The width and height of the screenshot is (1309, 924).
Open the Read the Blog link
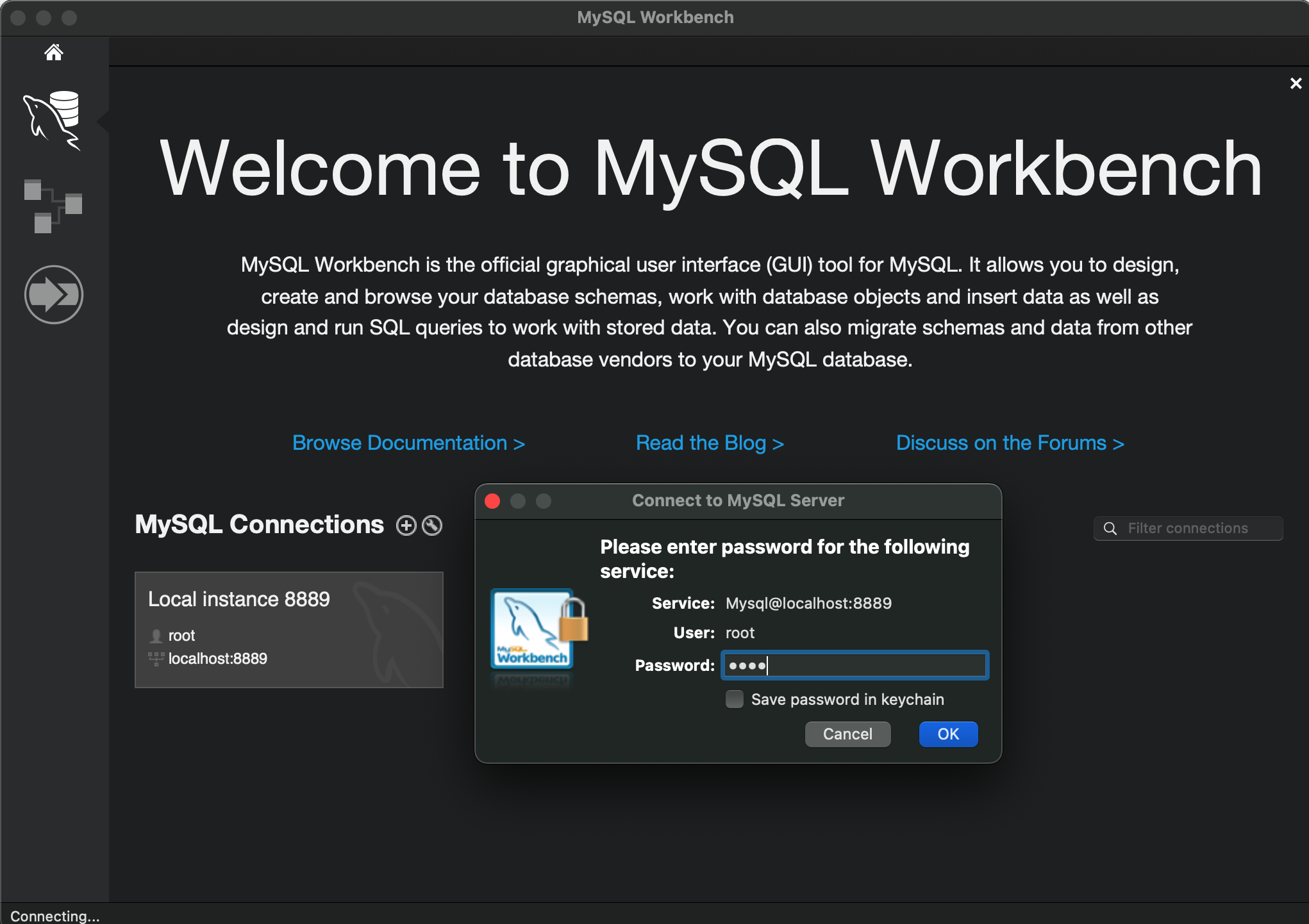tap(710, 443)
